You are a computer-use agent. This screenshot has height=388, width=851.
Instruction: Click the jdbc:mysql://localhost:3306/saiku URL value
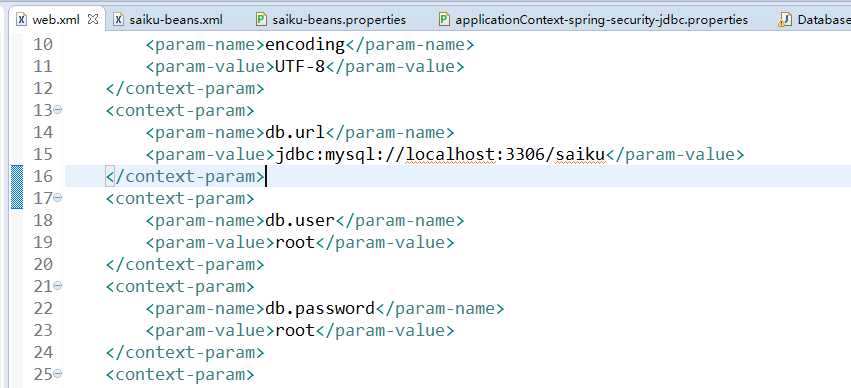click(440, 155)
